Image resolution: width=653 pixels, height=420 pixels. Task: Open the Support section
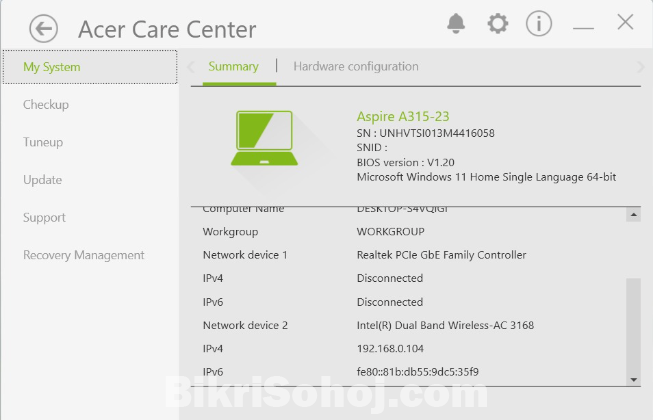(x=44, y=217)
